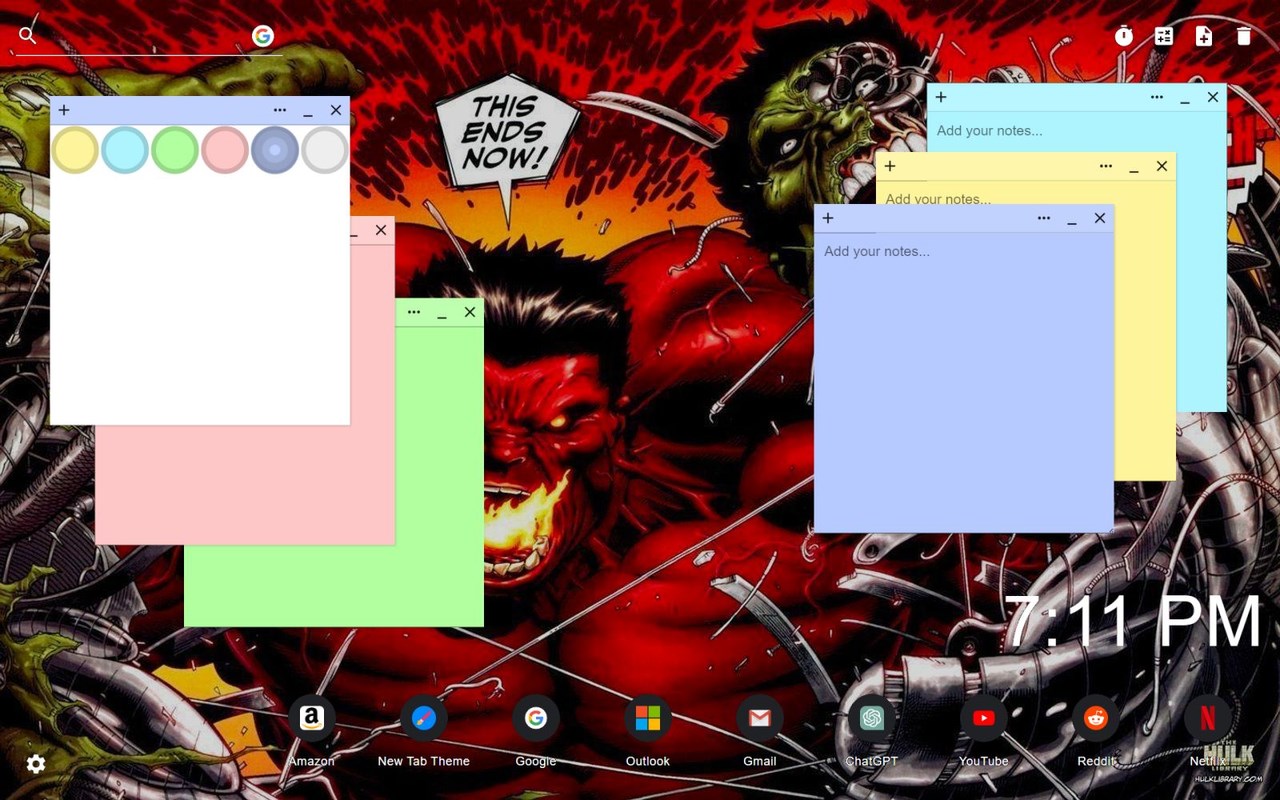Pick the green color swatch

175,150
